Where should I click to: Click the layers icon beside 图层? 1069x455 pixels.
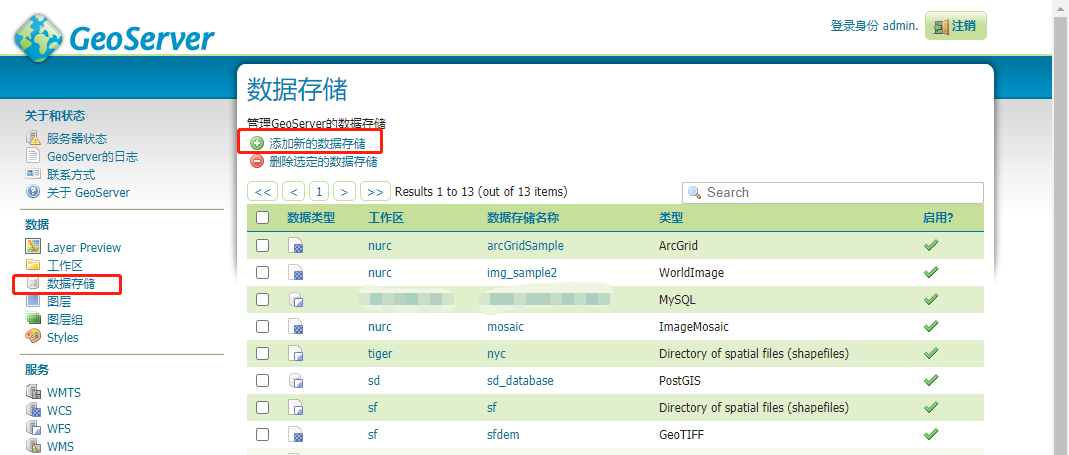tap(33, 301)
